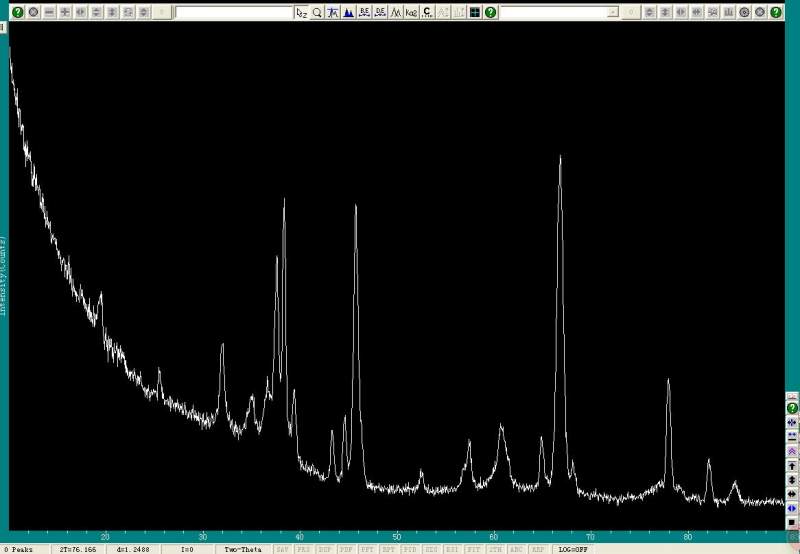The height and width of the screenshot is (554, 800).
Task: Click the blue filled peaks profile icon
Action: (x=348, y=13)
